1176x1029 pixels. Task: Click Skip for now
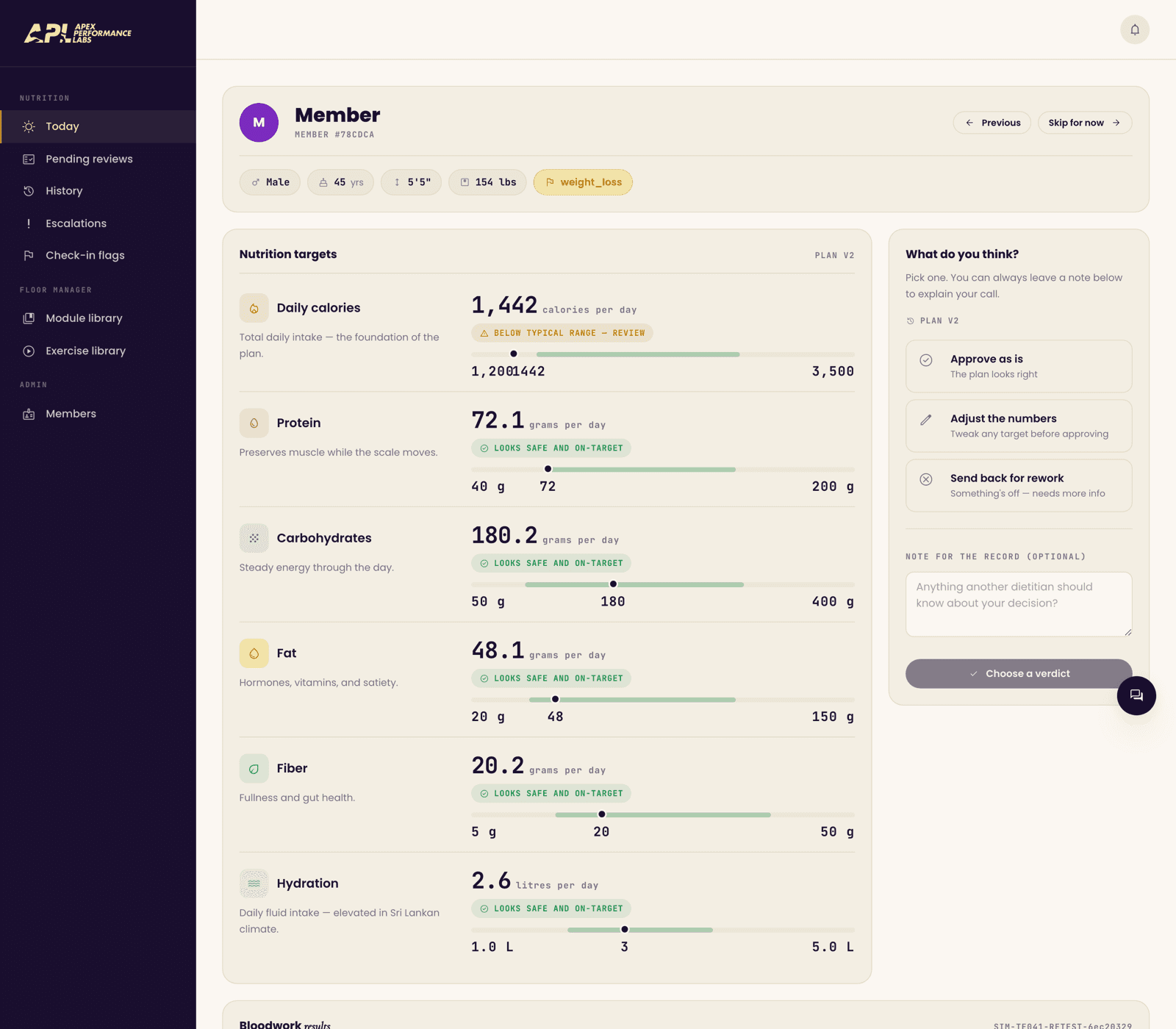1085,123
